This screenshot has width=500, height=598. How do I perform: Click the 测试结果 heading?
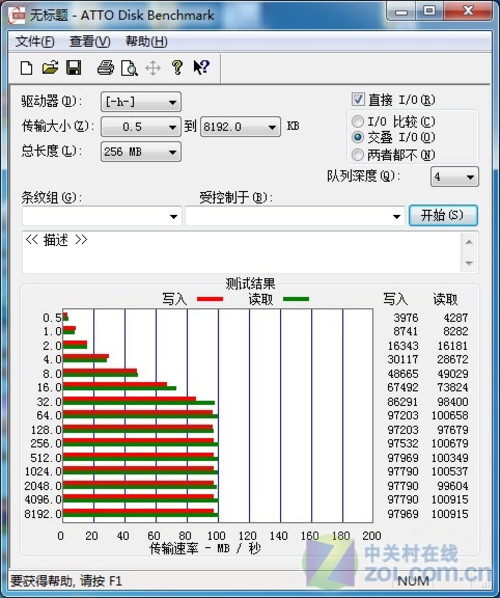coord(250,284)
